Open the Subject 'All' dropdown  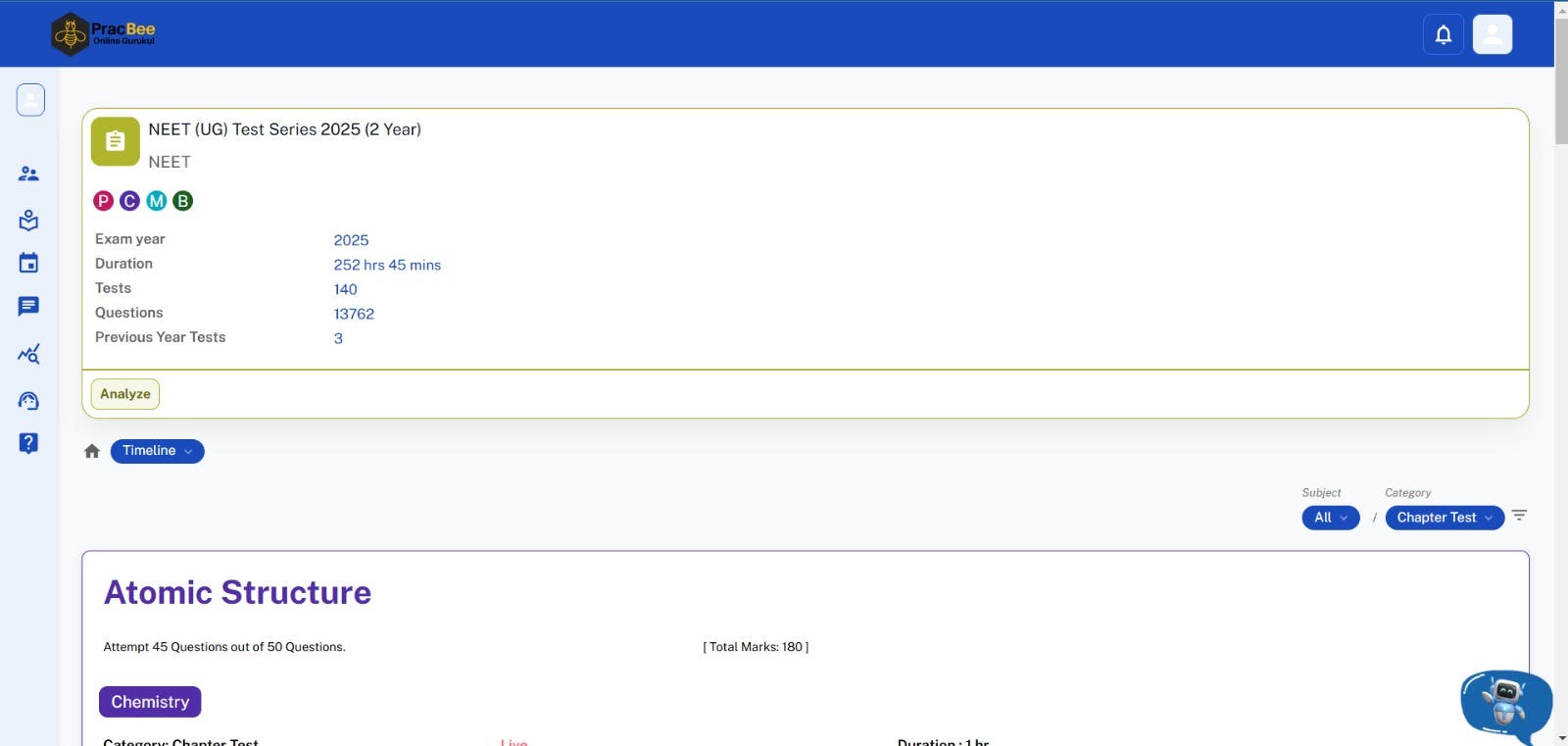(x=1331, y=518)
